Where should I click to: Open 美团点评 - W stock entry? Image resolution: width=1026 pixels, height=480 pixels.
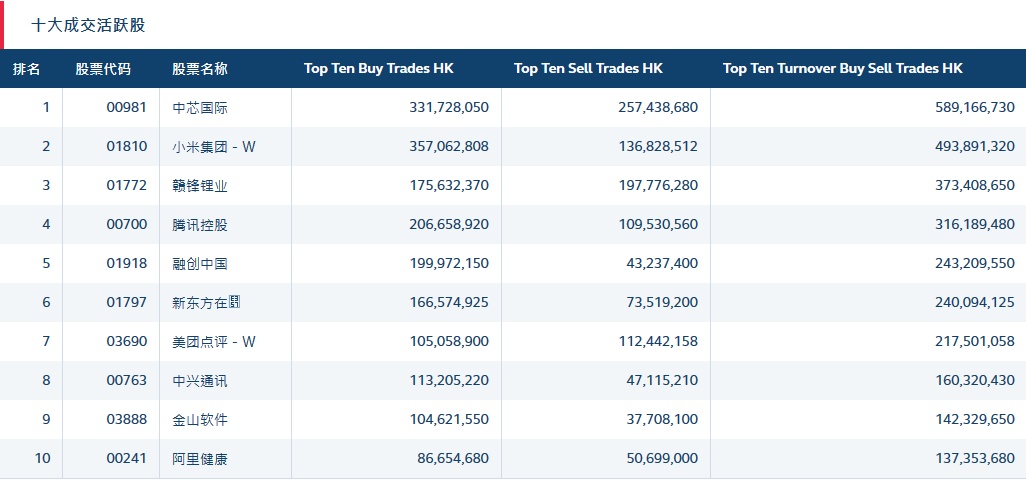[214, 342]
